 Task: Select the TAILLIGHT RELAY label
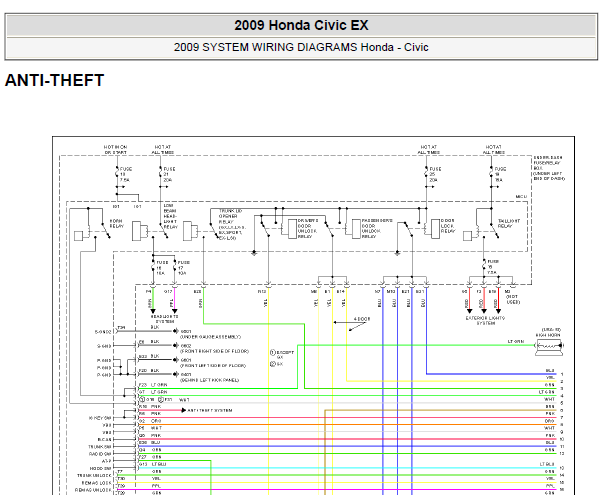[509, 224]
